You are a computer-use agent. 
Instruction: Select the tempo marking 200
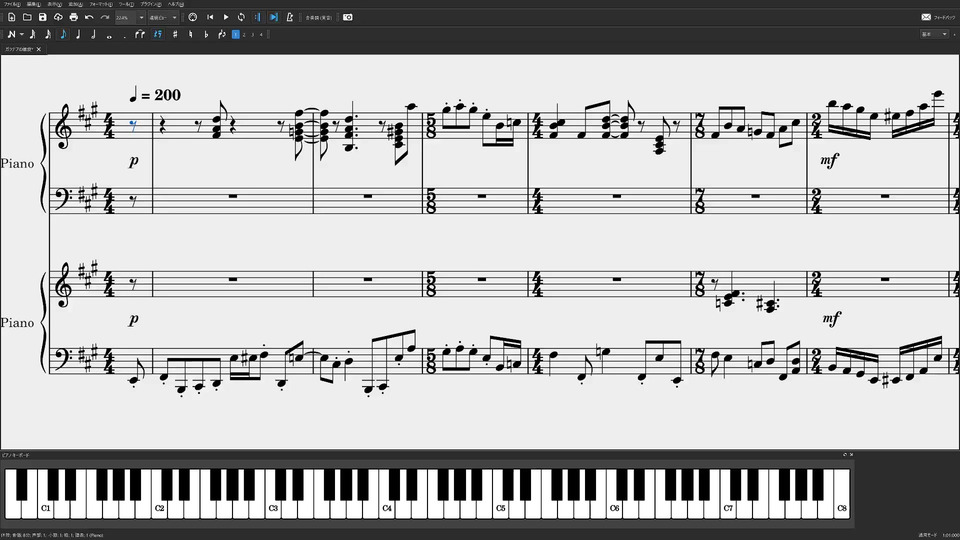155,95
